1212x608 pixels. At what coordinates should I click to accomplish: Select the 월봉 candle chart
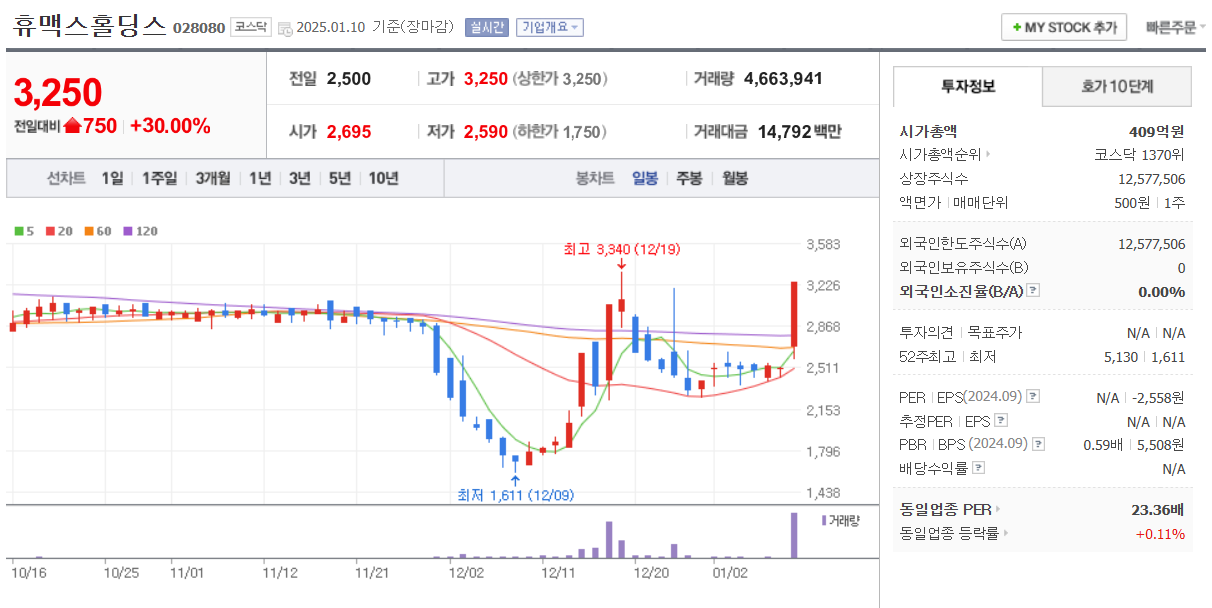pyautogui.click(x=734, y=178)
